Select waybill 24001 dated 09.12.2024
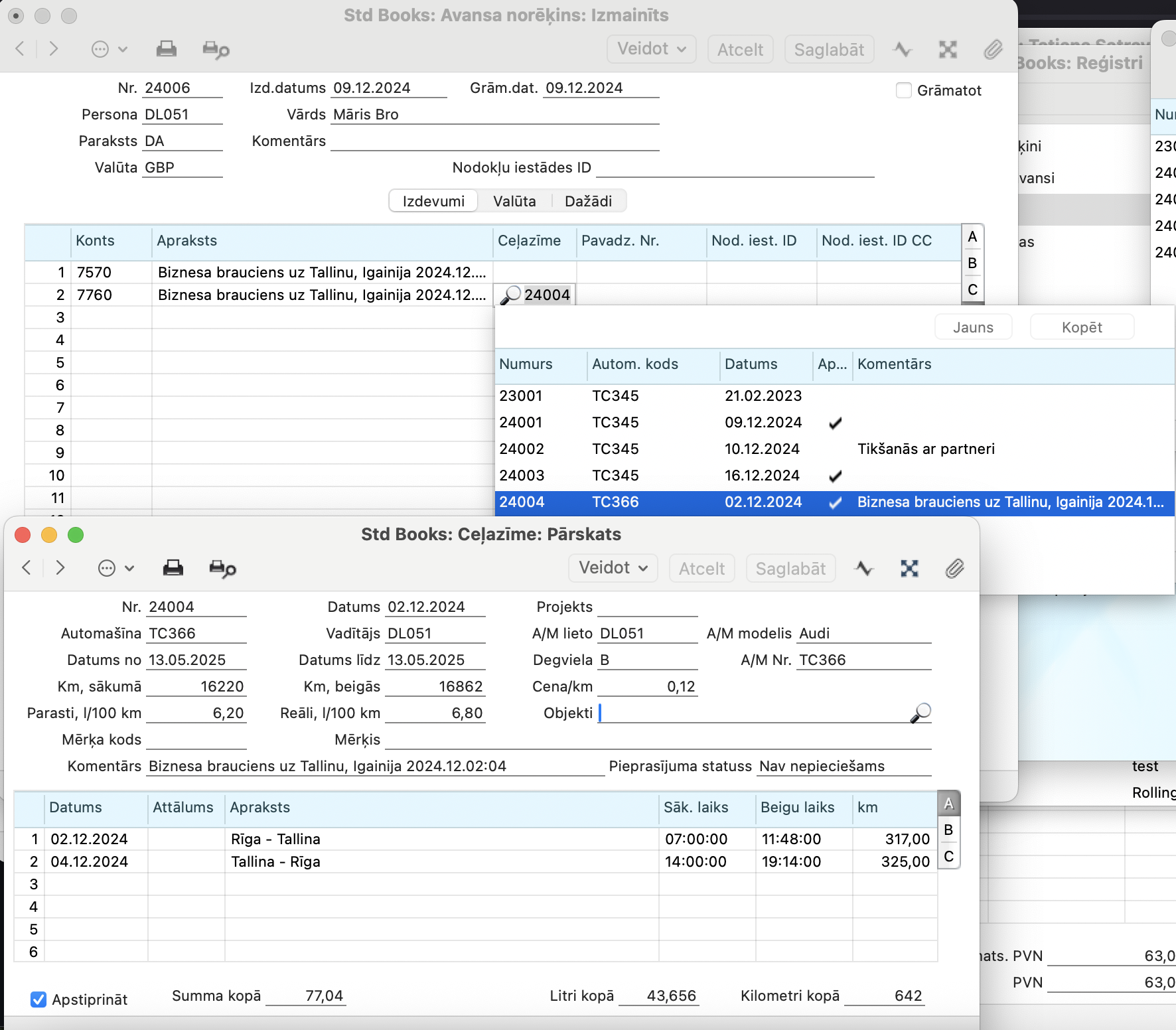The image size is (1176, 1030). coord(835,423)
